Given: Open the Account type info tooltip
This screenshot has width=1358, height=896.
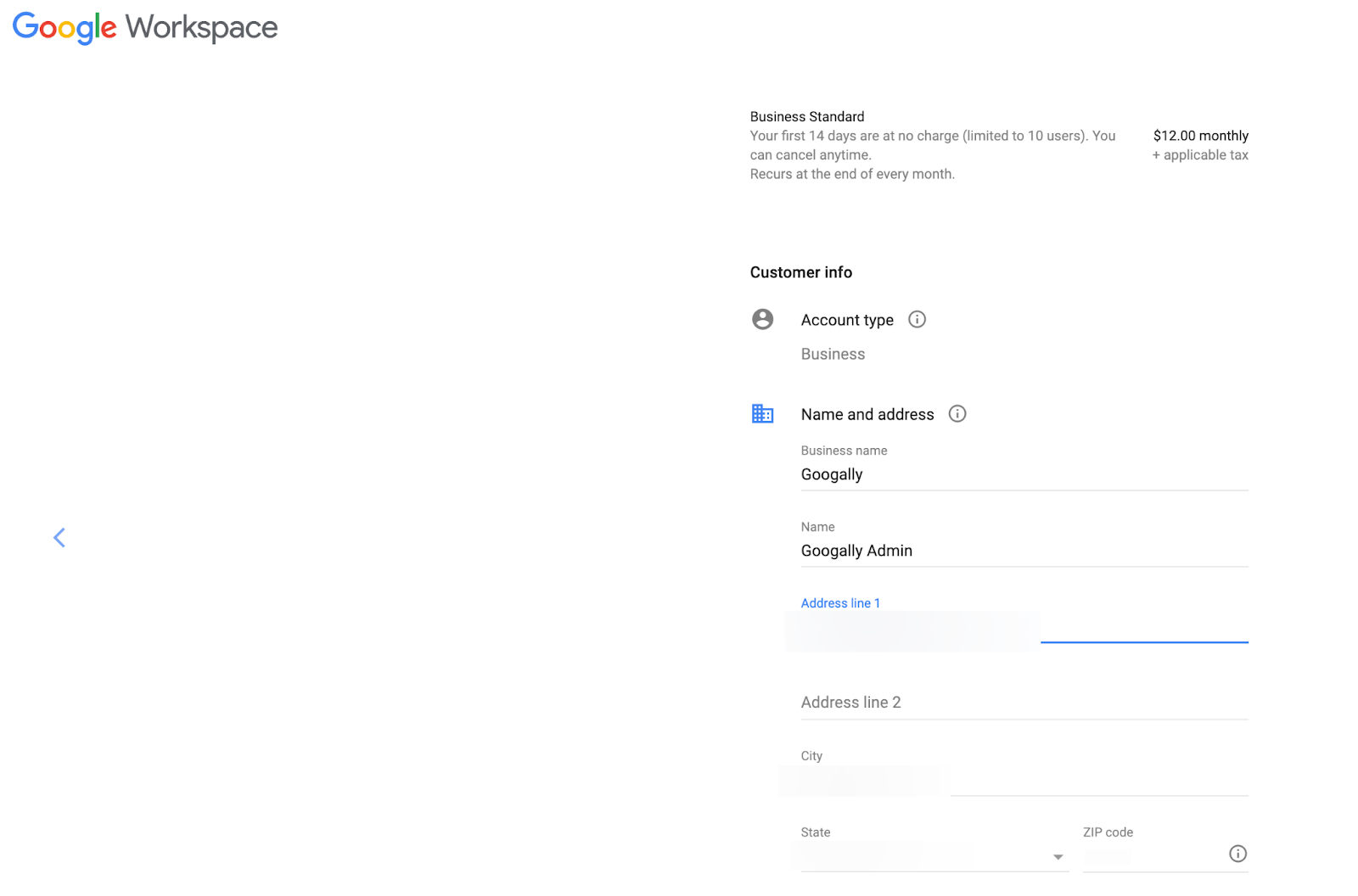Looking at the screenshot, I should 916,319.
